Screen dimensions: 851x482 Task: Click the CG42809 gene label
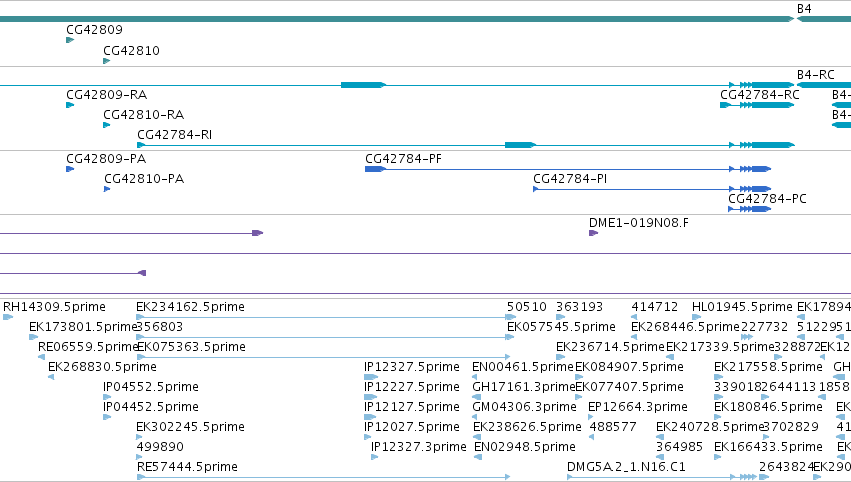(94, 30)
